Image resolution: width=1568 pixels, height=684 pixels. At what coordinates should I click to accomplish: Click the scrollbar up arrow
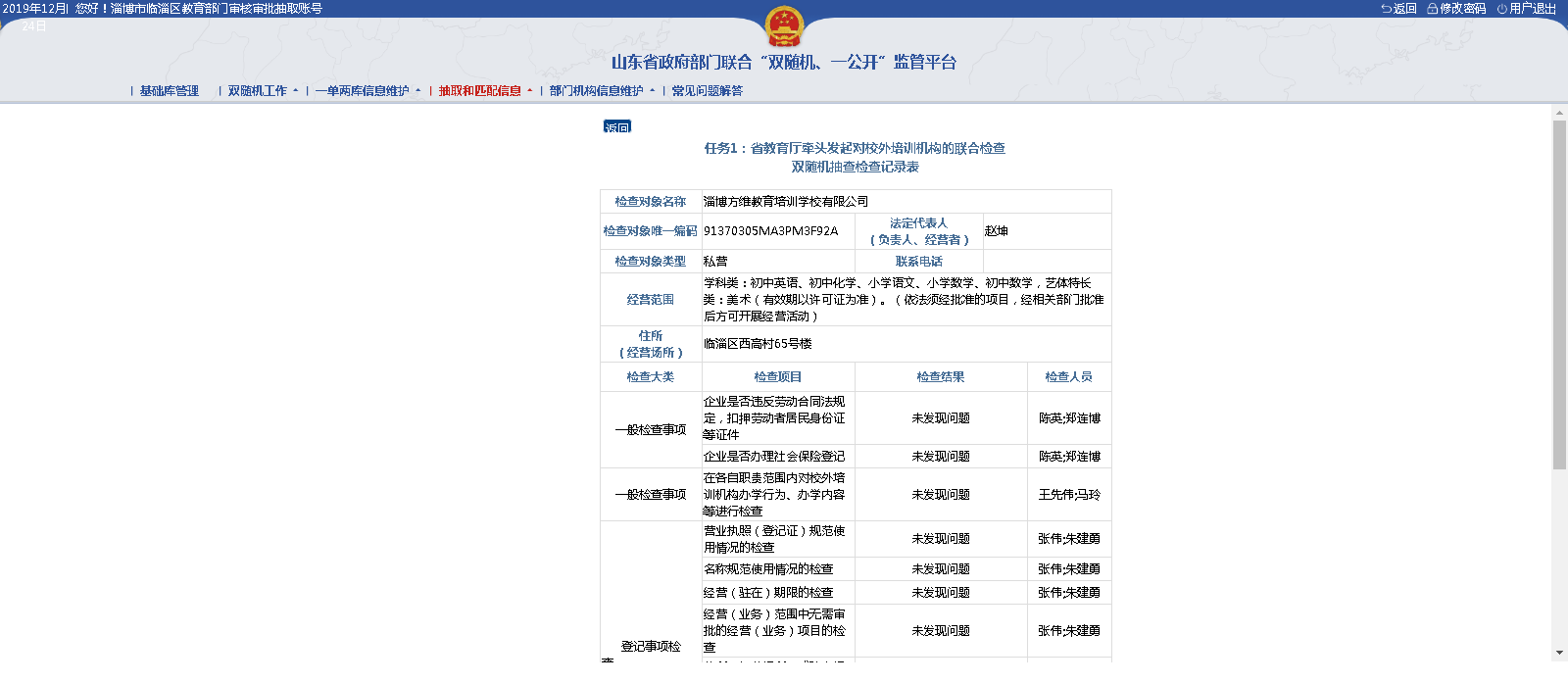tap(1559, 114)
